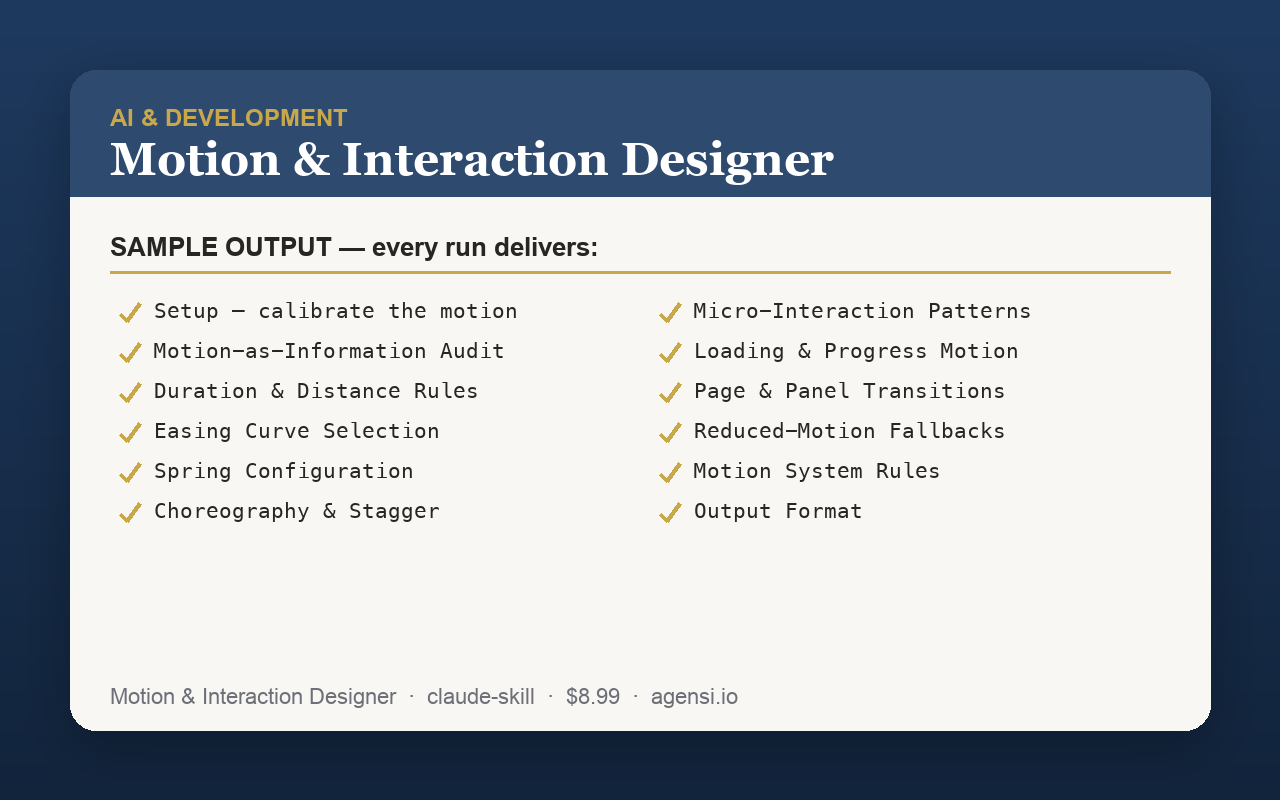1280x800 pixels.
Task: Click the checkmark beside Easing Curve Selection
Action: [130, 433]
